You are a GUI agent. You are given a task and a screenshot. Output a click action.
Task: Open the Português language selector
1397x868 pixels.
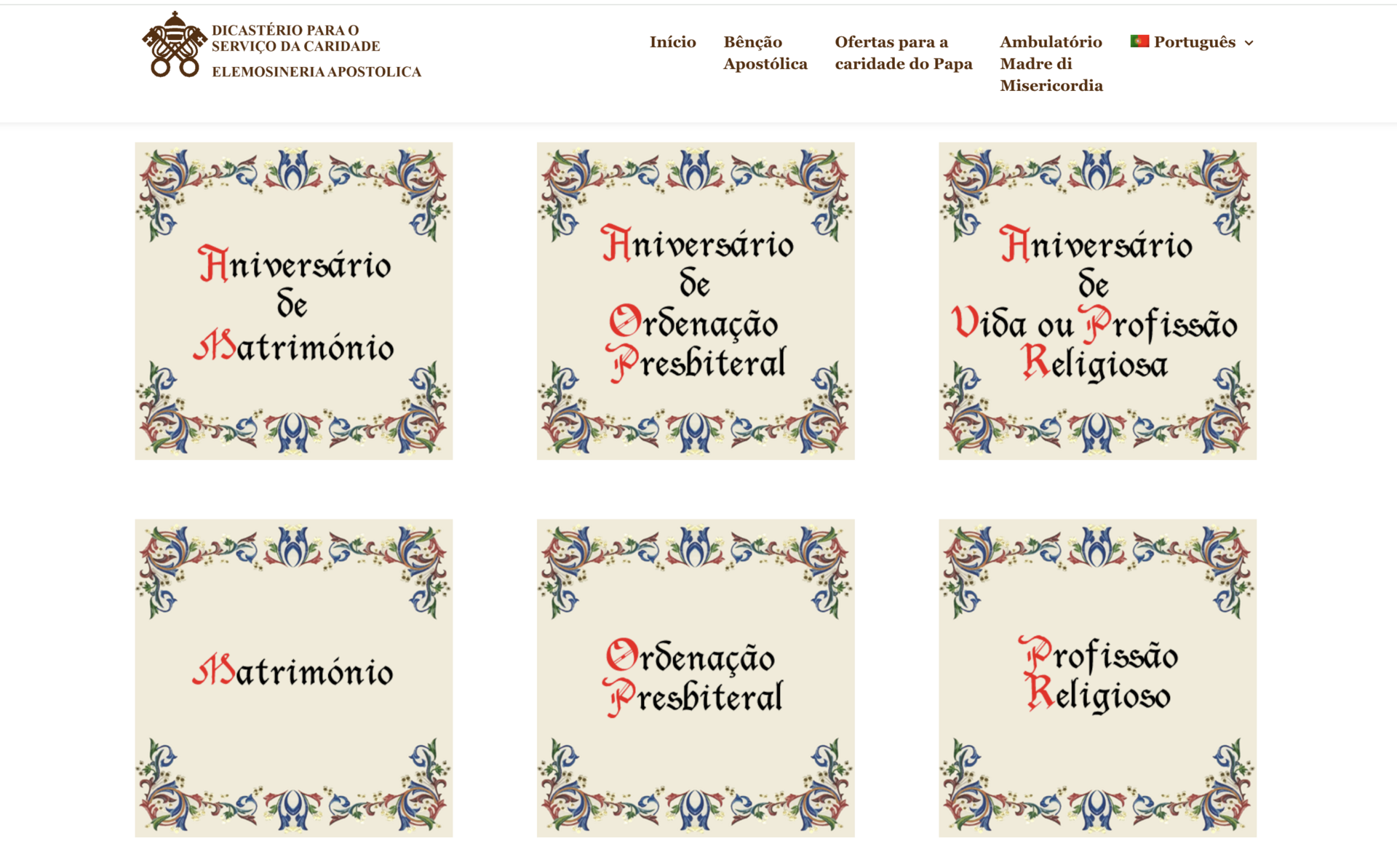point(1194,42)
